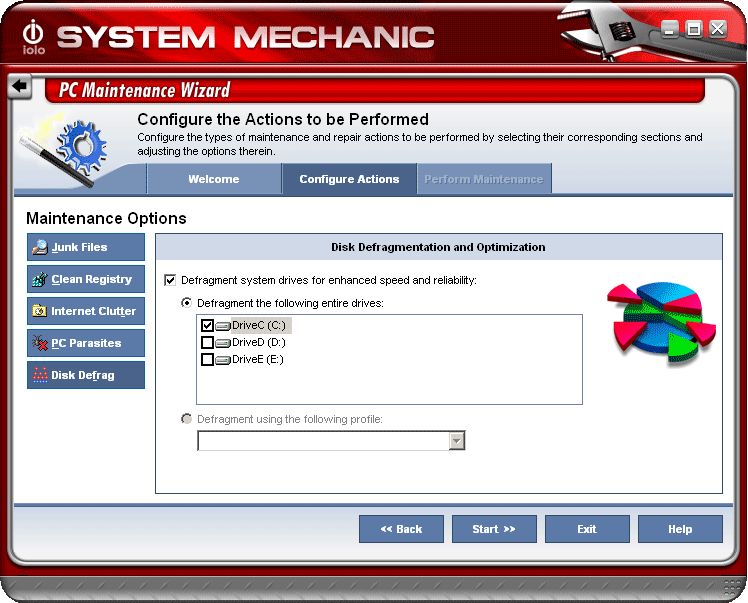Image resolution: width=748 pixels, height=603 pixels.
Task: Click the PC Parasites bug icon
Action: pyautogui.click(x=40, y=343)
